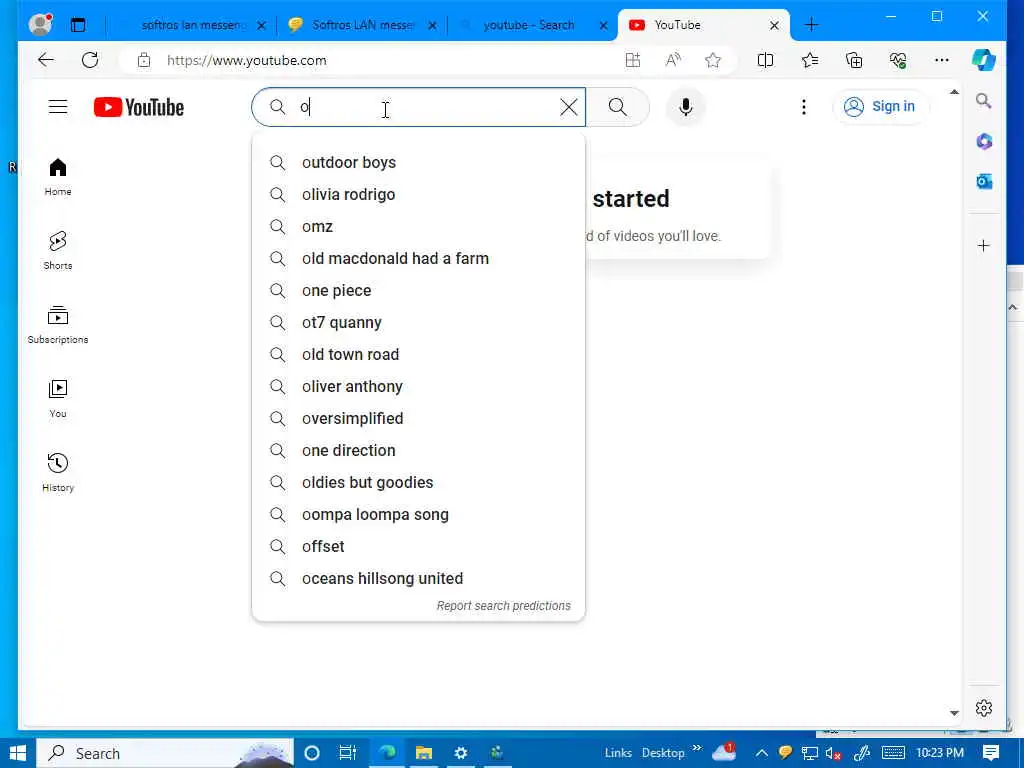The image size is (1024, 768).
Task: Select one direction suggestion
Action: coord(418,451)
